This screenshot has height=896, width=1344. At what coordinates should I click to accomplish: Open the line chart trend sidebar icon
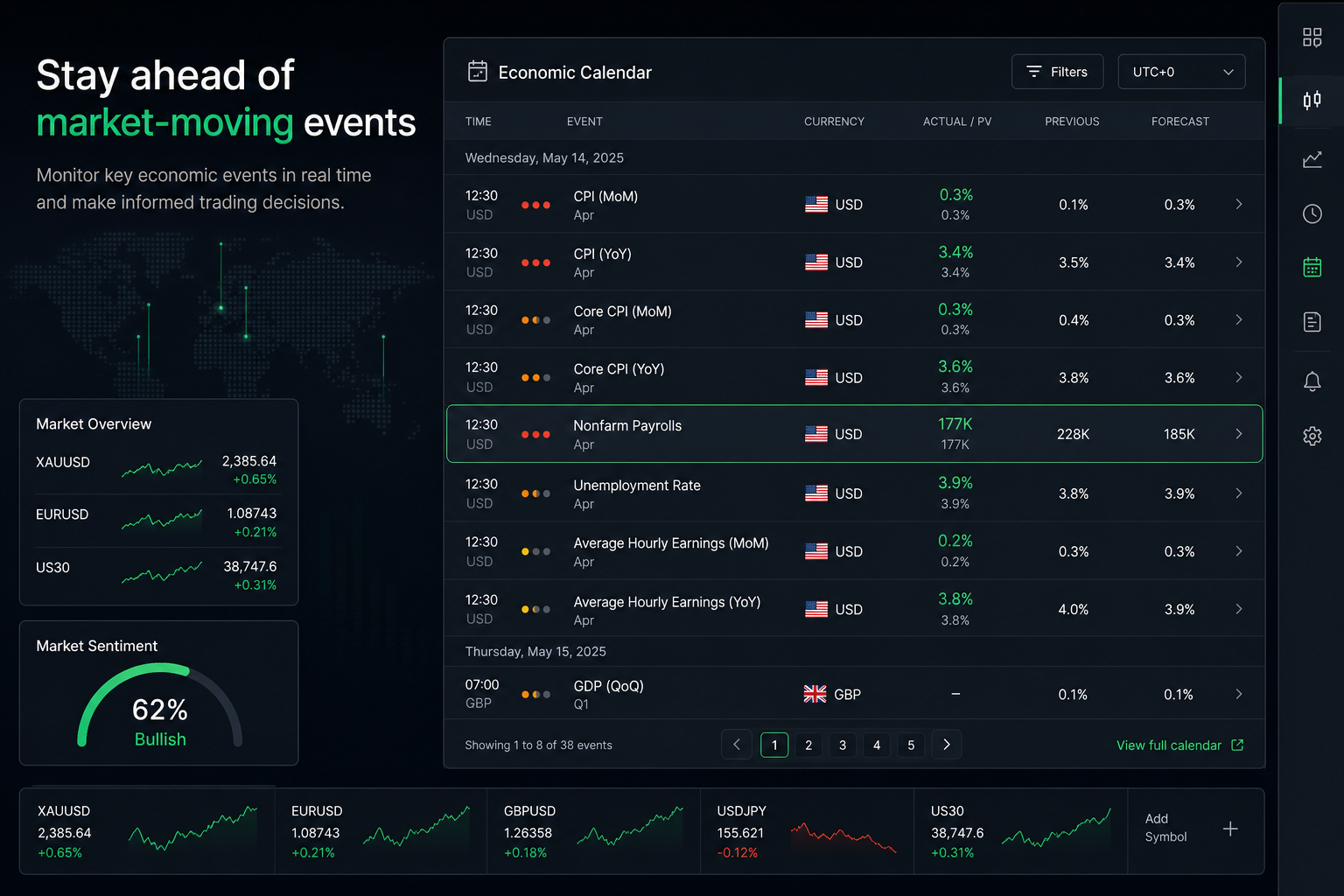1312,159
